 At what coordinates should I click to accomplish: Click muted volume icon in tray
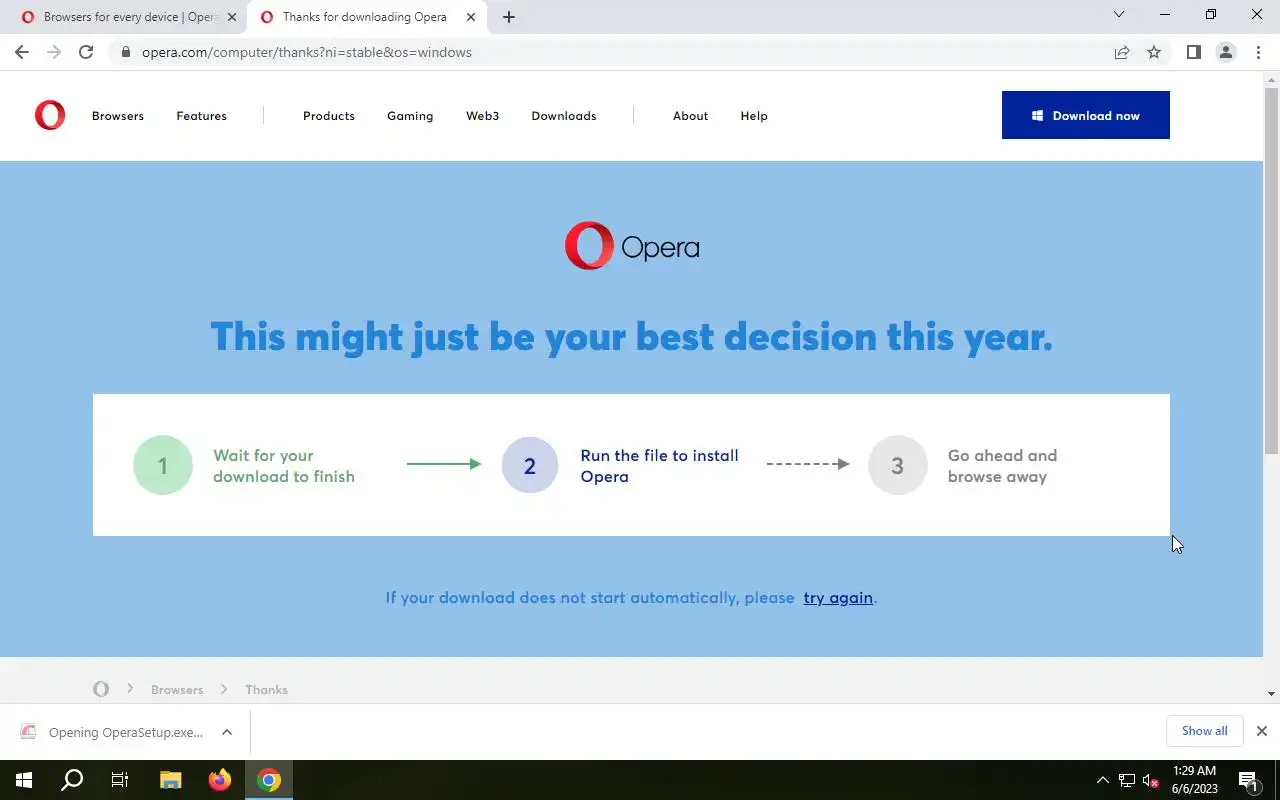click(1150, 780)
